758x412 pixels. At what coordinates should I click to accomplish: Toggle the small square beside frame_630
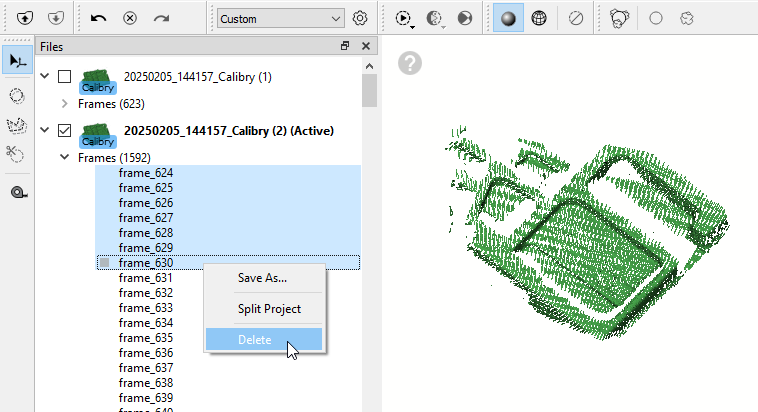[x=104, y=263]
